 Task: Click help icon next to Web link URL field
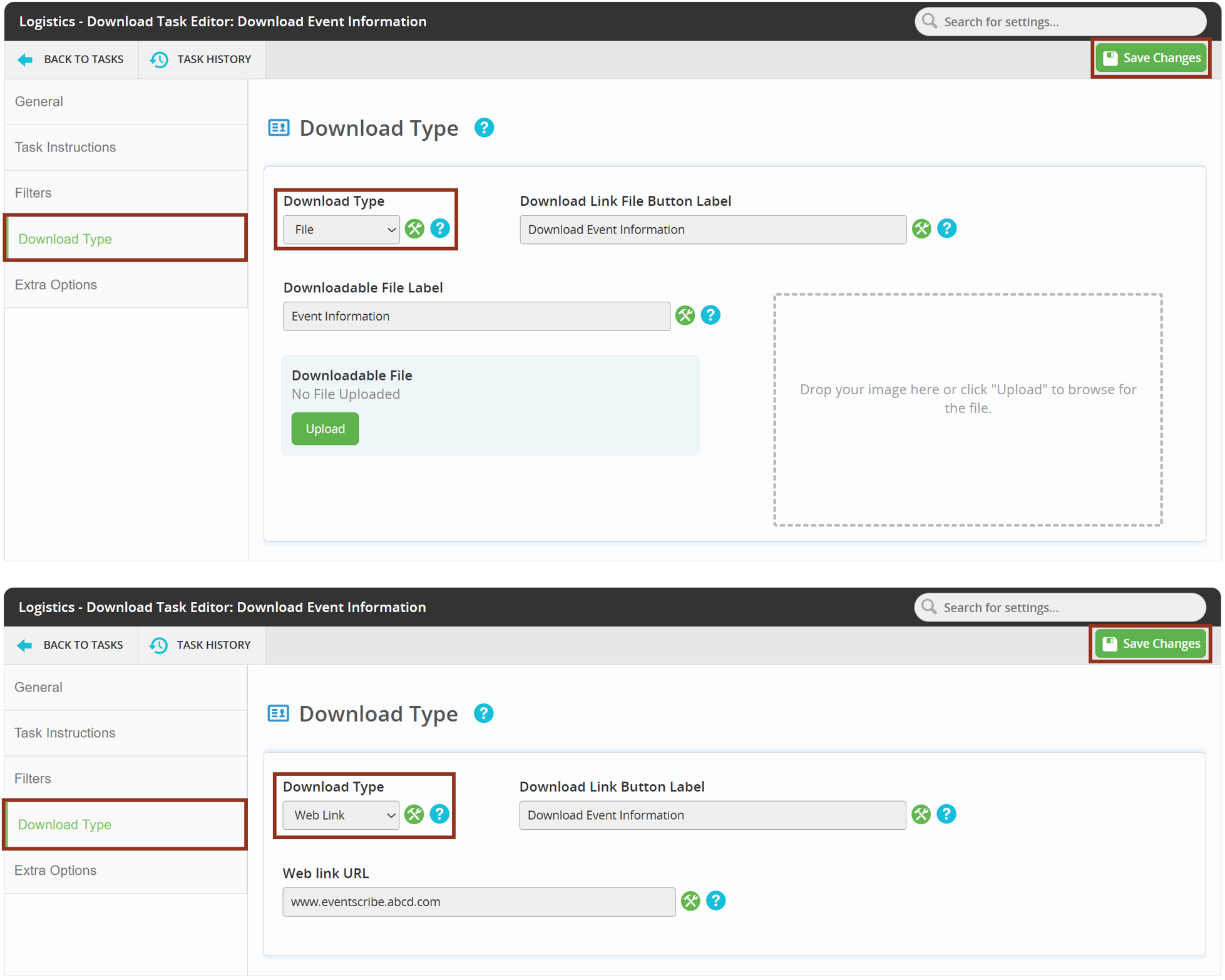715,901
